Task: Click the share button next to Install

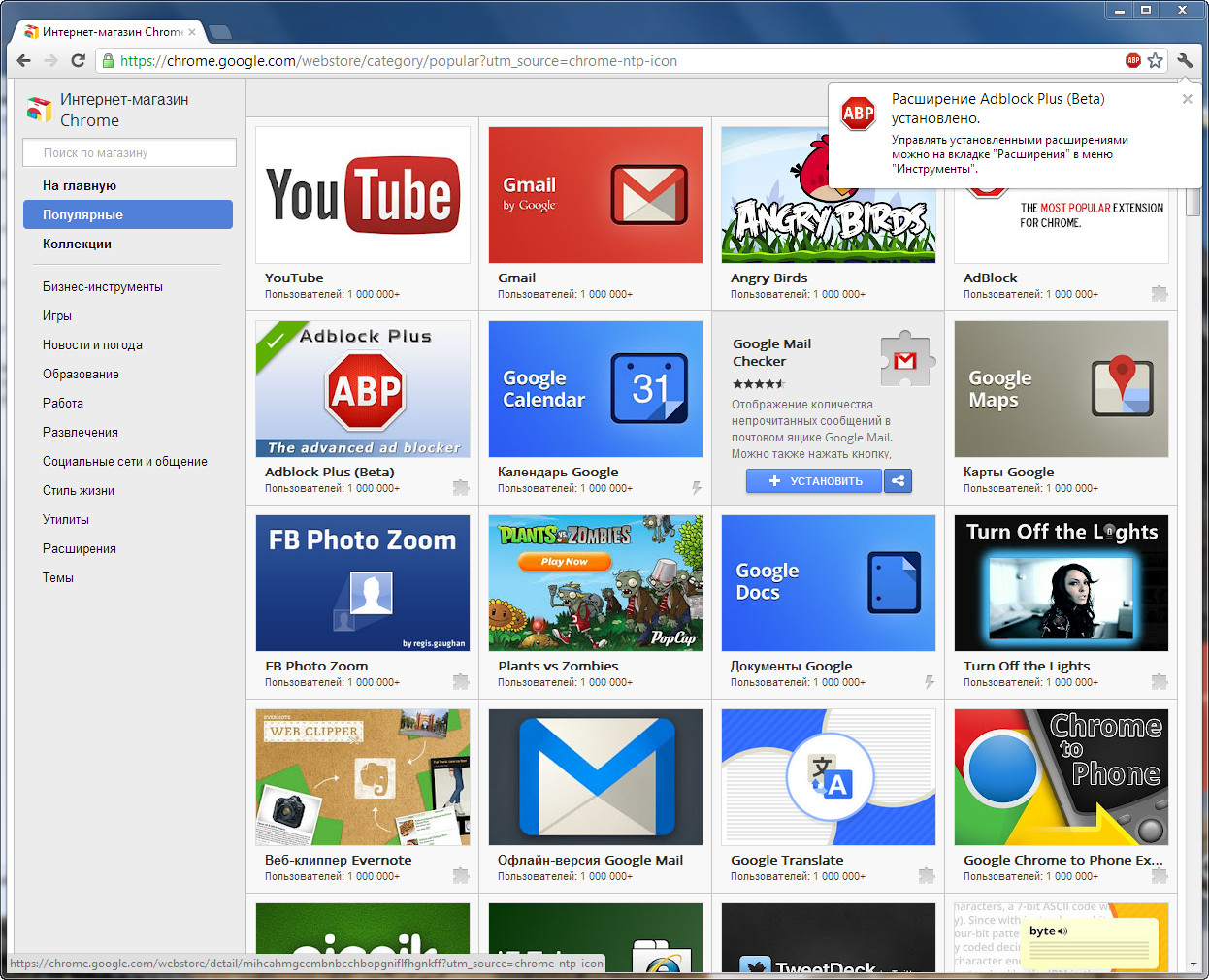Action: coord(899,480)
